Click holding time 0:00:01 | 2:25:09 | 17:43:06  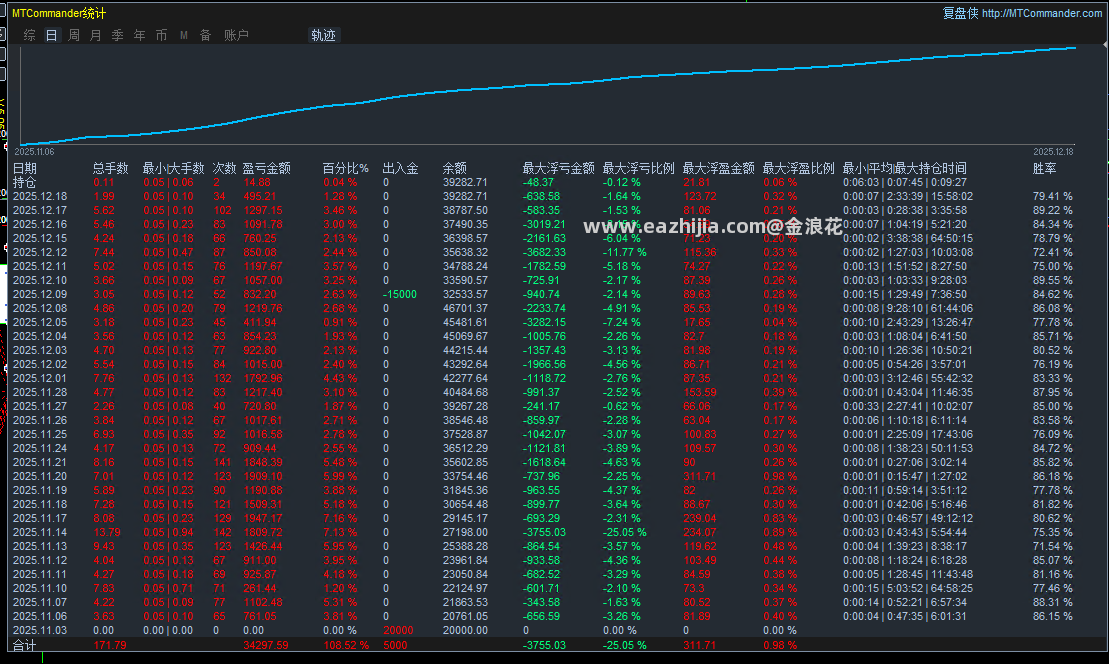[908, 434]
